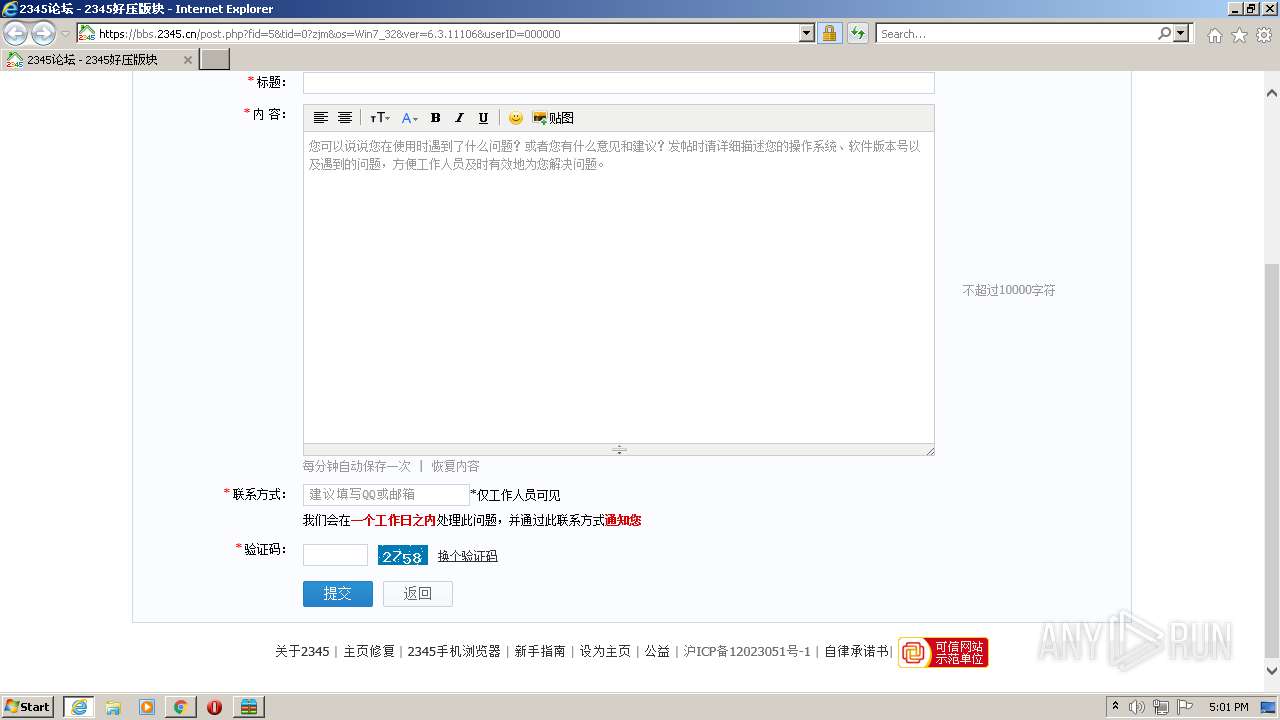1280x720 pixels.
Task: Expand address bar history dropdown
Action: 807,33
